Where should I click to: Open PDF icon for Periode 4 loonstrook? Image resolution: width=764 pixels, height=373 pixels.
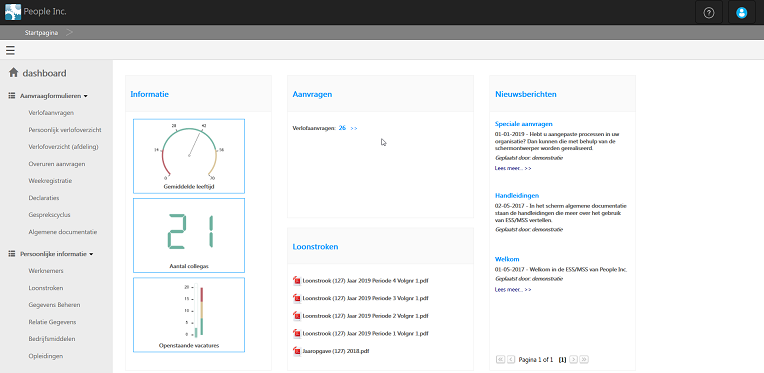click(x=297, y=280)
